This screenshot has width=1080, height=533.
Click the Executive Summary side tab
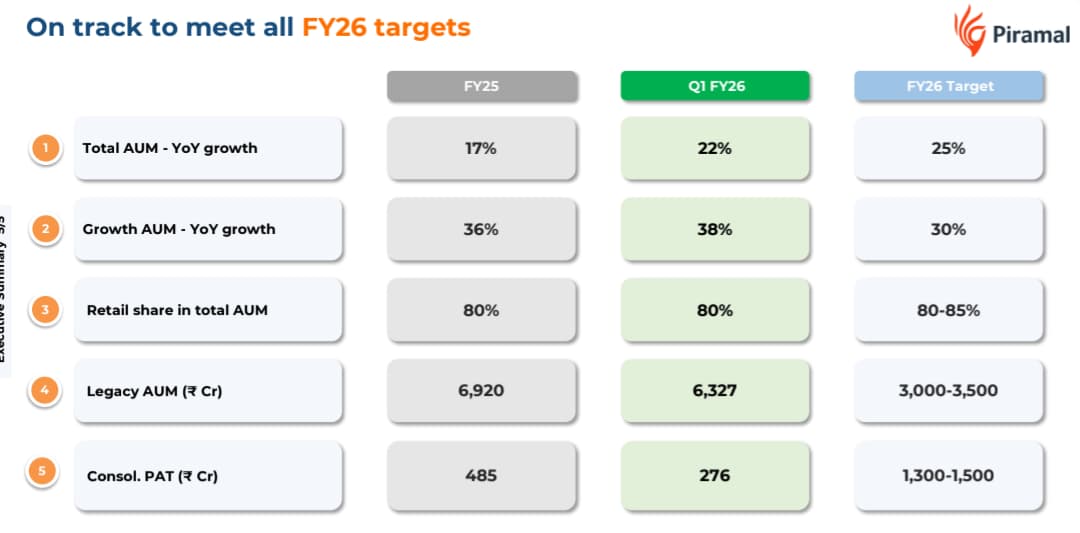point(5,290)
